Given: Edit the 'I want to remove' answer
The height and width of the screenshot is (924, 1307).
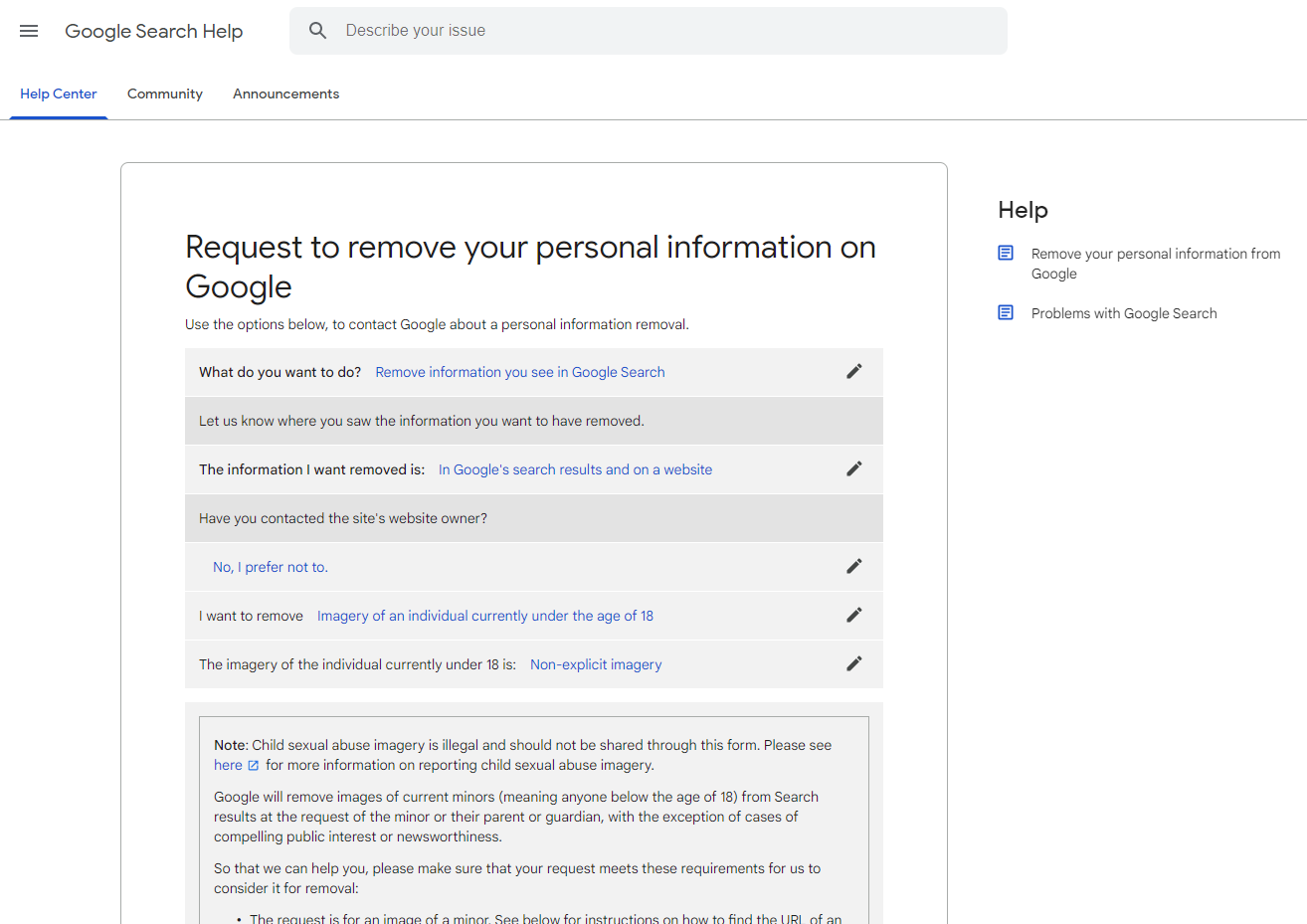Looking at the screenshot, I should 853,615.
